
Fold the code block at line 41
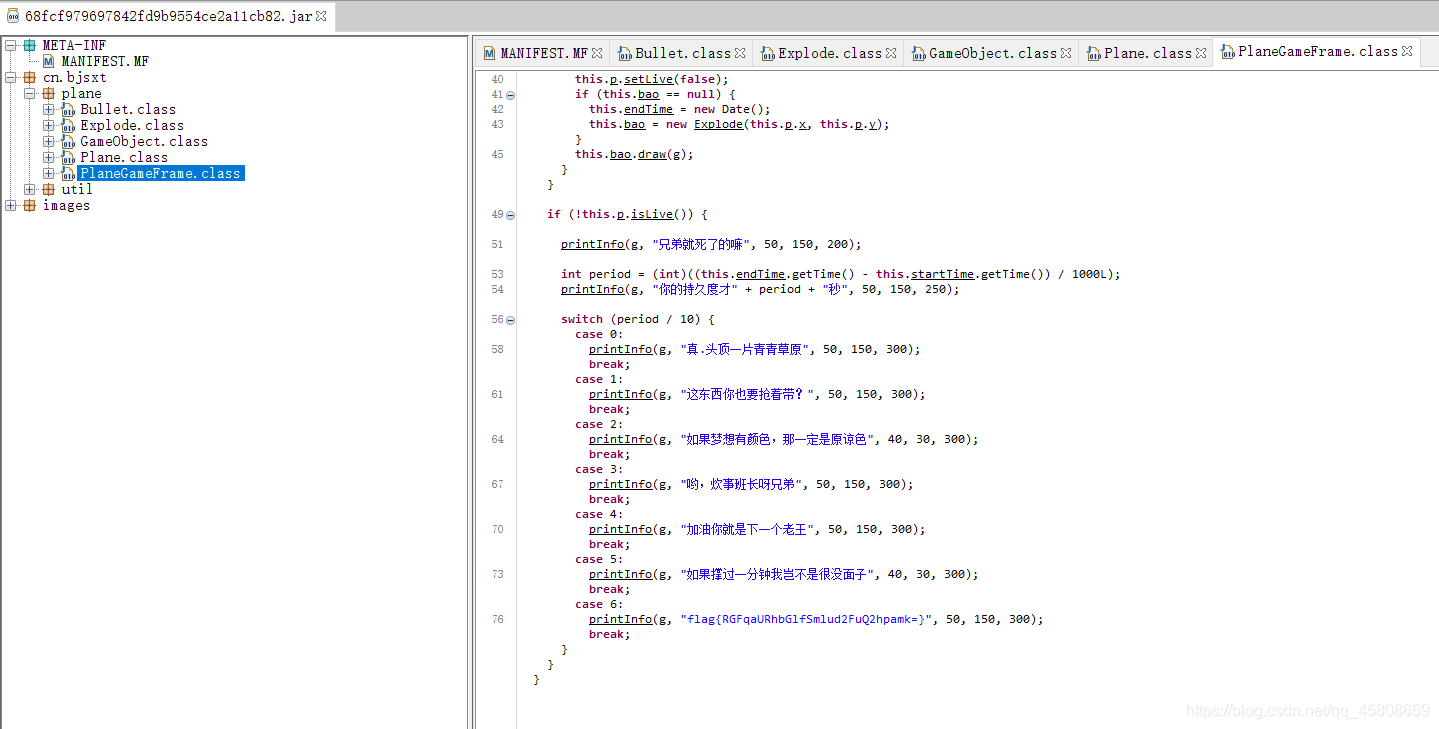click(x=511, y=95)
